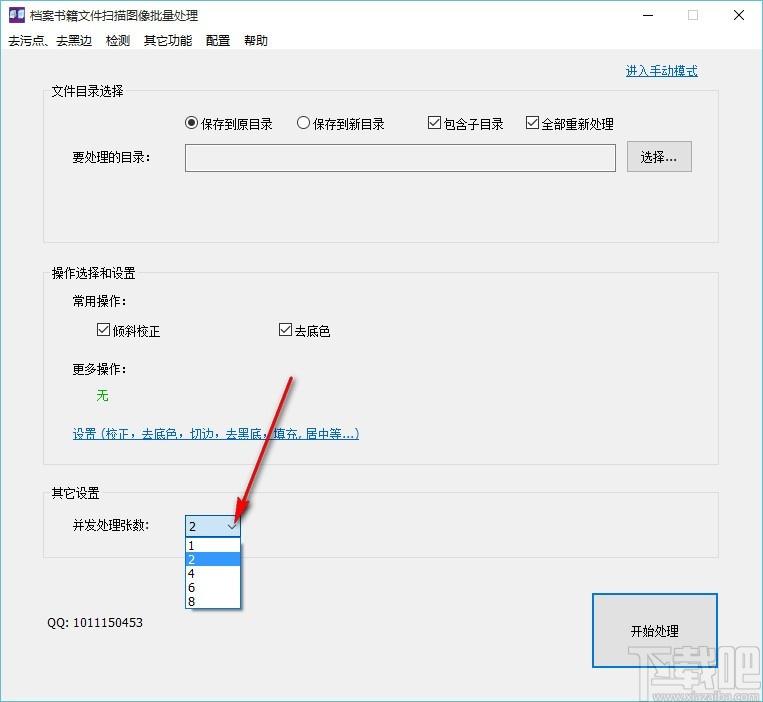Click the 进入手动模式 link
The image size is (763, 702).
click(661, 71)
